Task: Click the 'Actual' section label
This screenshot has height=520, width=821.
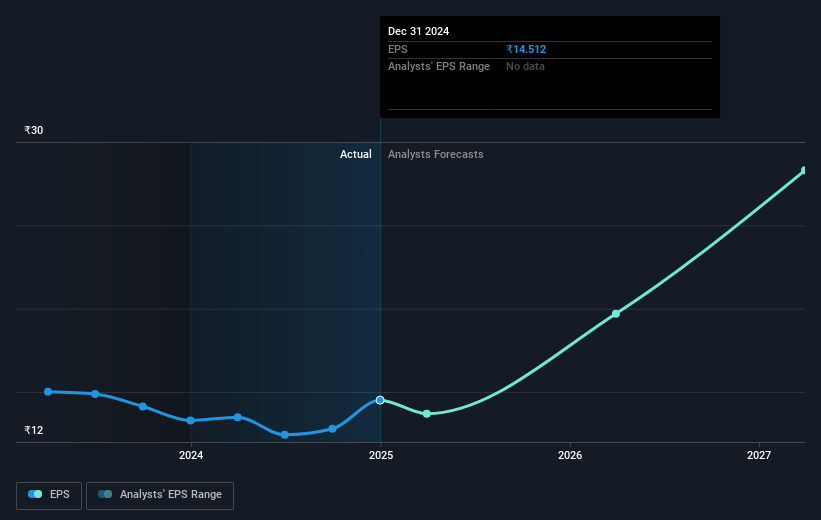Action: tap(356, 154)
